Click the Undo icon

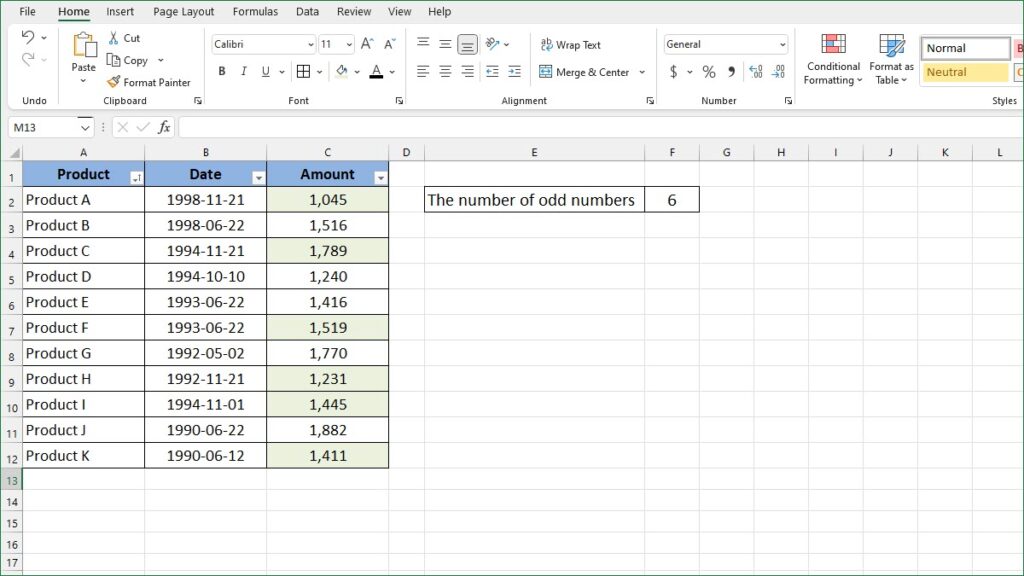(27, 37)
